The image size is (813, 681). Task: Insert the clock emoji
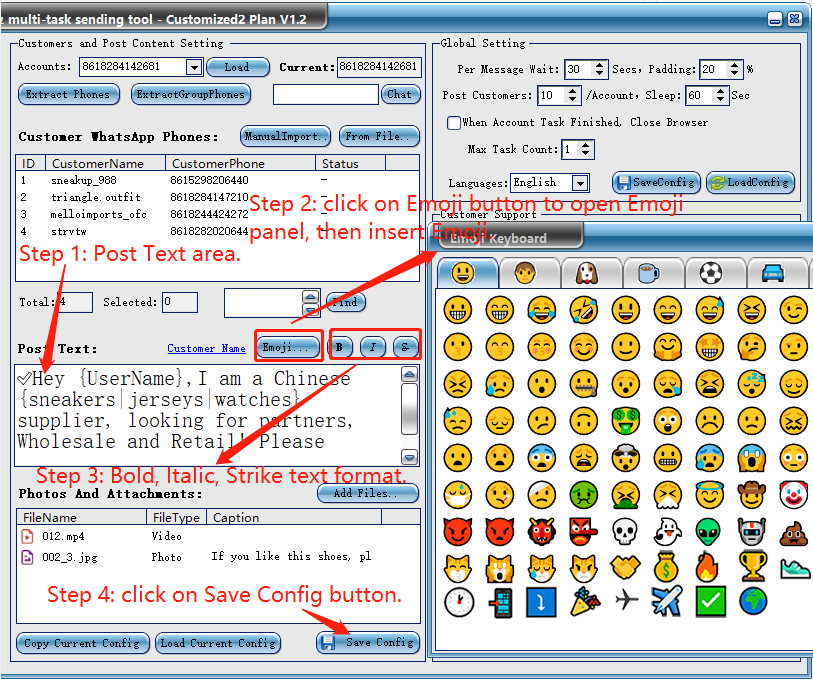(459, 602)
